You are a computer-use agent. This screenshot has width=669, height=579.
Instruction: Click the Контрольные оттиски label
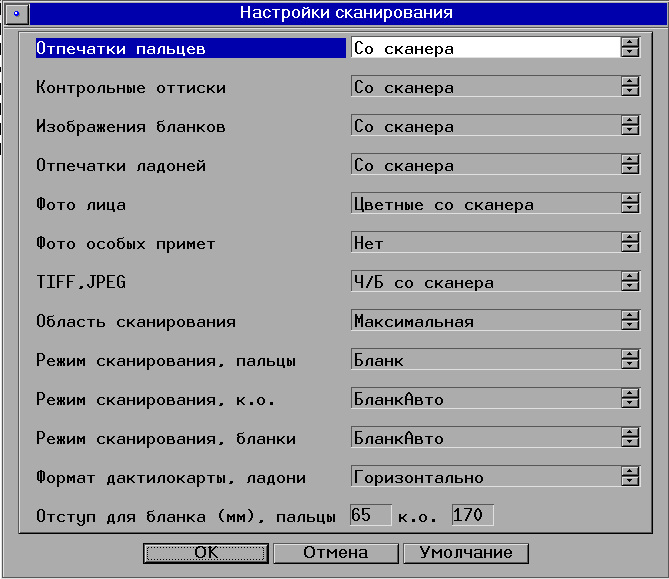(131, 87)
